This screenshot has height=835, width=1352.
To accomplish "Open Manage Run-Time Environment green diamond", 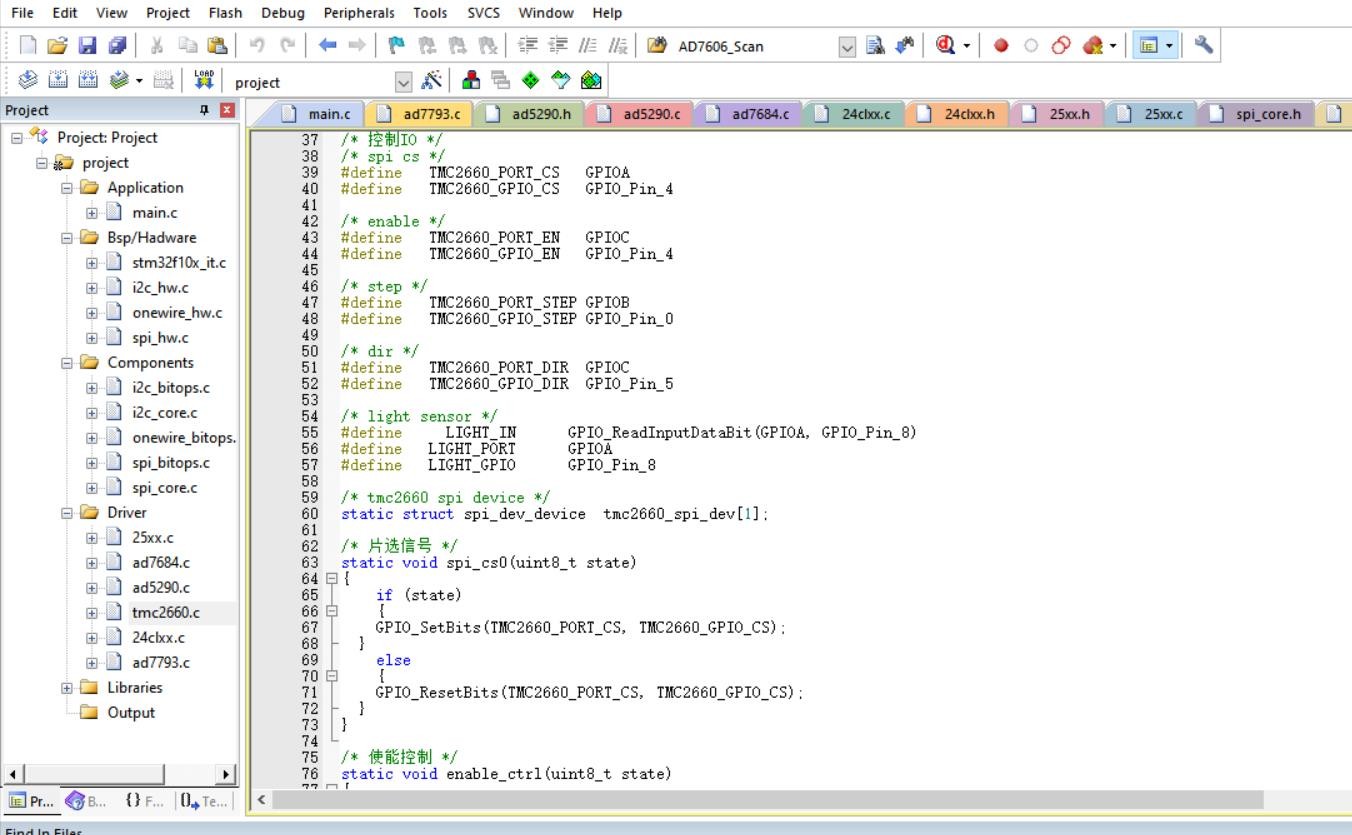I will [x=531, y=81].
